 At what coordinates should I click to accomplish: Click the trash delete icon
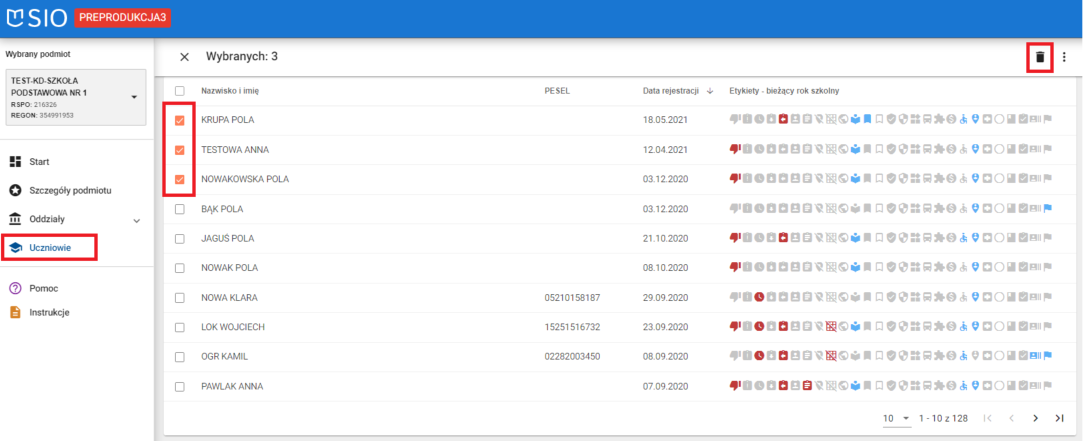(x=1040, y=57)
